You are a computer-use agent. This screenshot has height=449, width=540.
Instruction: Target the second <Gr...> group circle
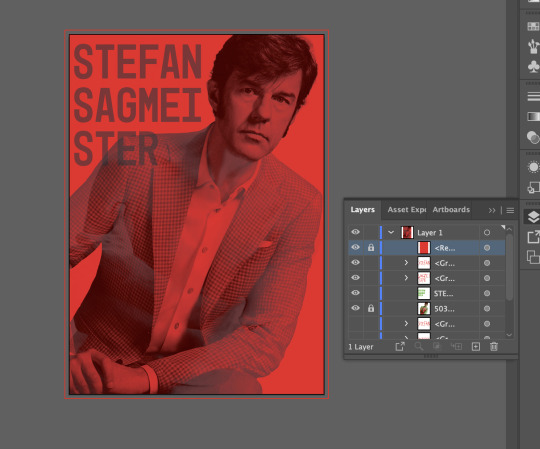point(487,278)
